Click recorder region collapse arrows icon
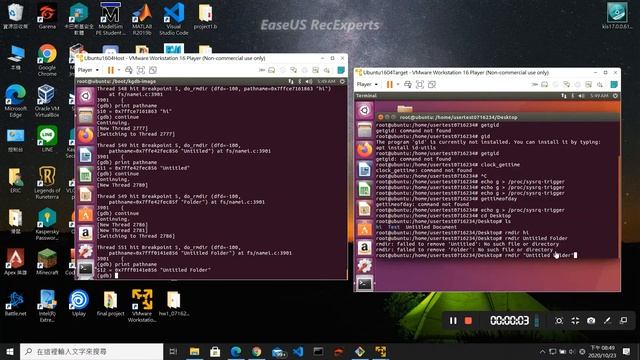Viewport: 640px width, 360px height. tap(575, 320)
